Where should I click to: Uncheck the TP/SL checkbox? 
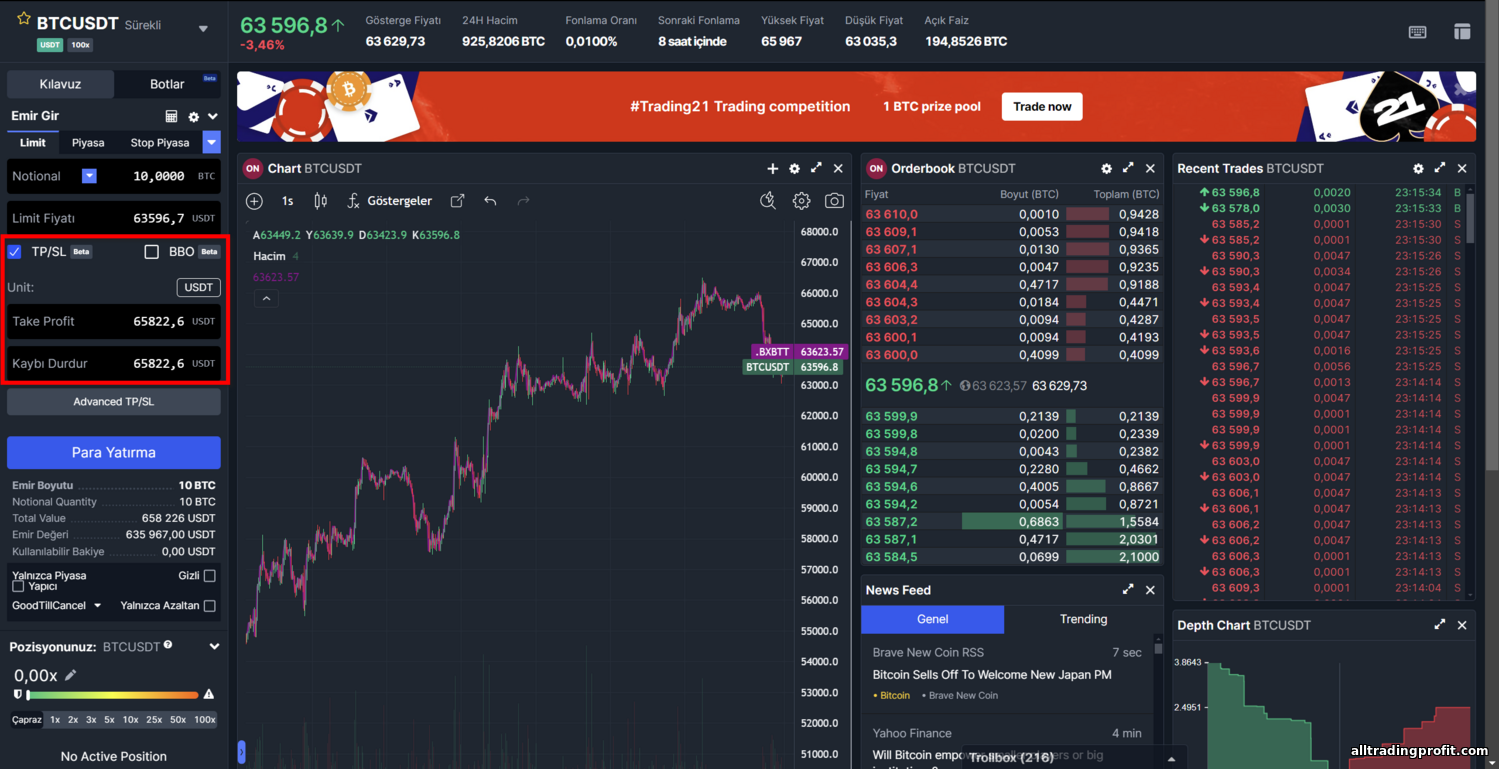[15, 252]
